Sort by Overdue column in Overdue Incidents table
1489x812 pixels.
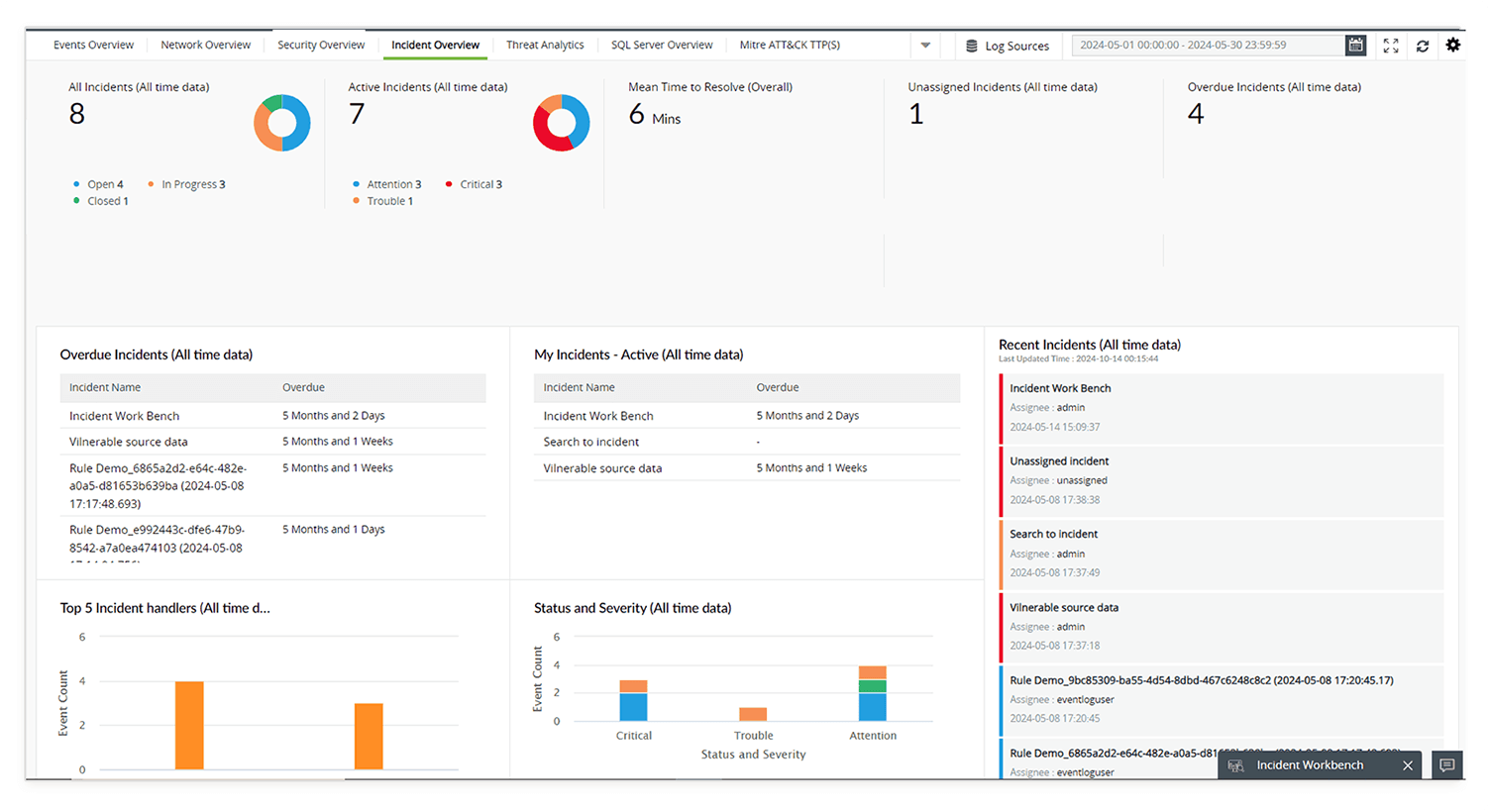[303, 387]
